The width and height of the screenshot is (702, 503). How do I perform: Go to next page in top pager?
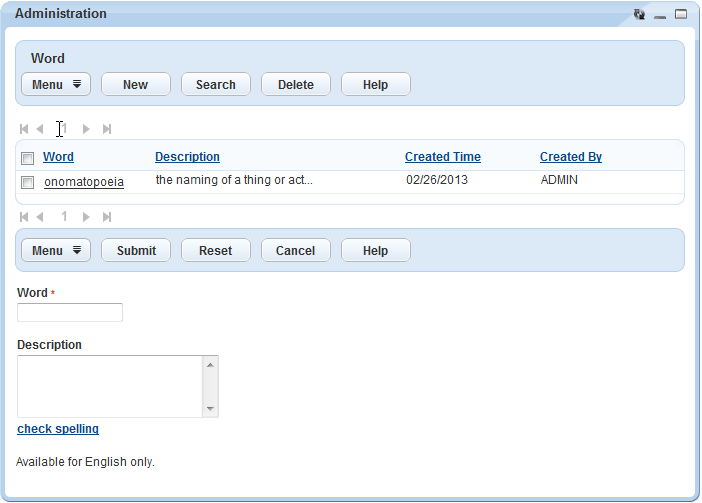click(x=87, y=129)
